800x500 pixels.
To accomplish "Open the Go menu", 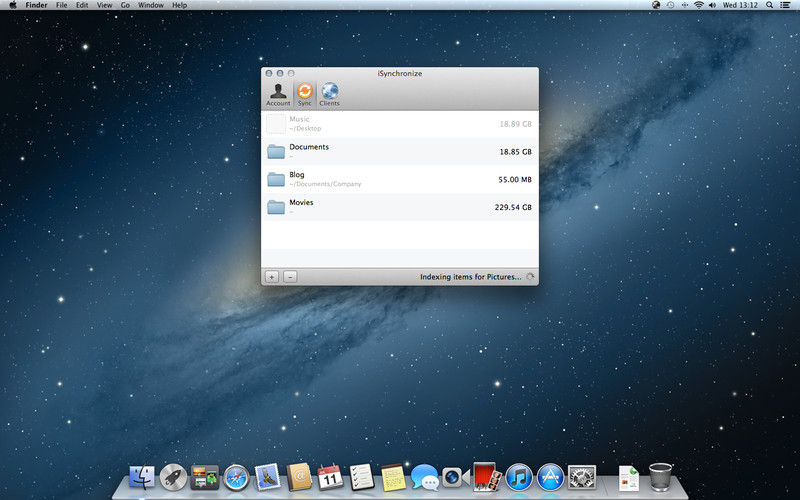I will (125, 5).
